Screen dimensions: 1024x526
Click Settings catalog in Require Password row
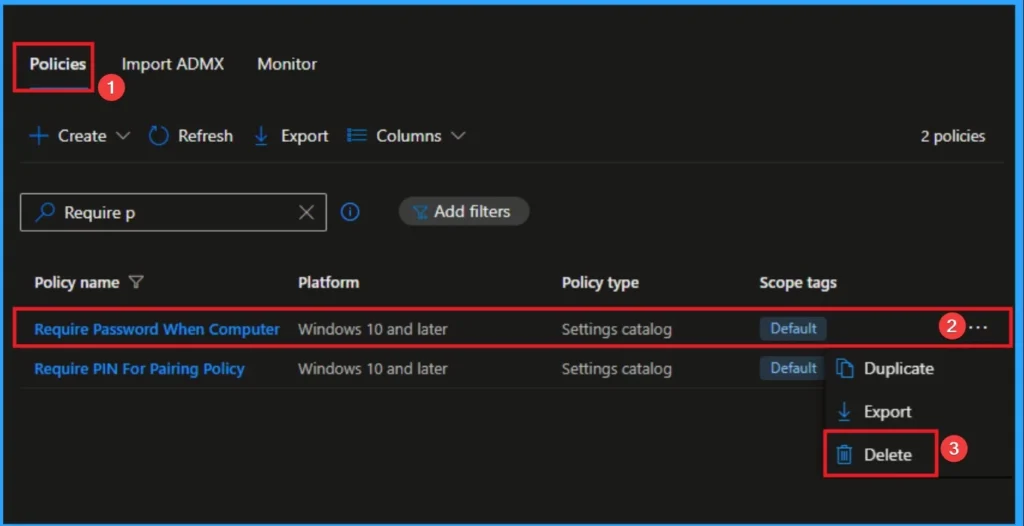[616, 329]
